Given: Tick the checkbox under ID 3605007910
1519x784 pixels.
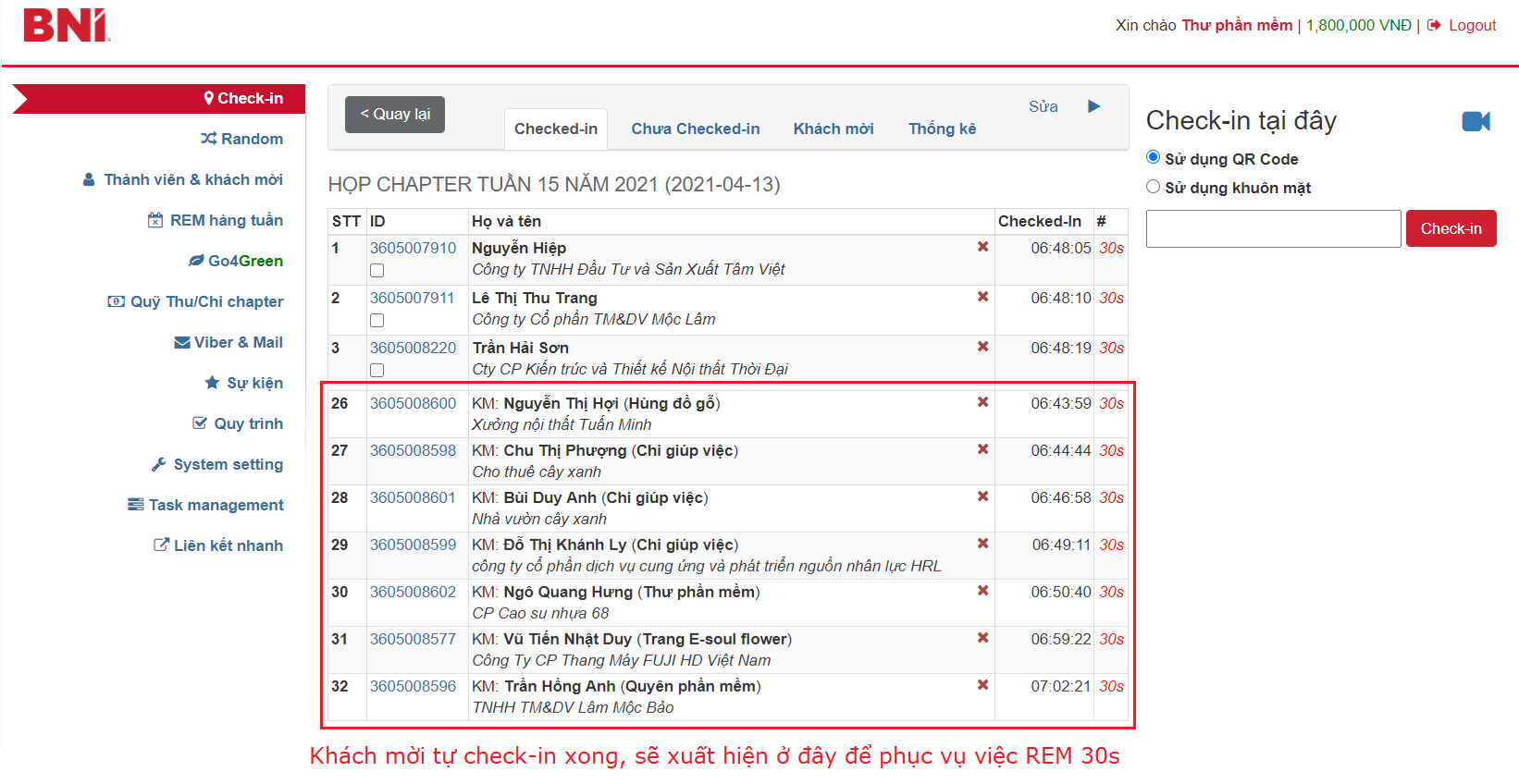Looking at the screenshot, I should (x=377, y=271).
